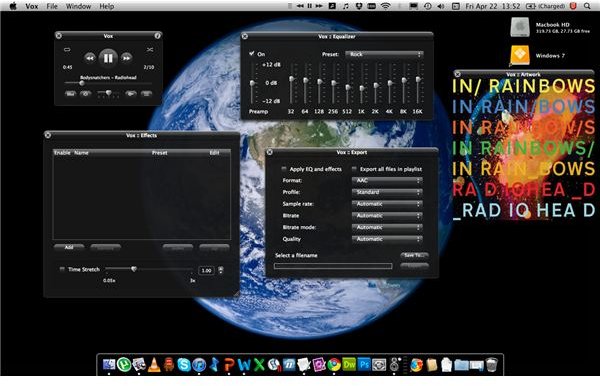Click the filename input field in Export
This screenshot has width=600, height=386.
tap(333, 266)
